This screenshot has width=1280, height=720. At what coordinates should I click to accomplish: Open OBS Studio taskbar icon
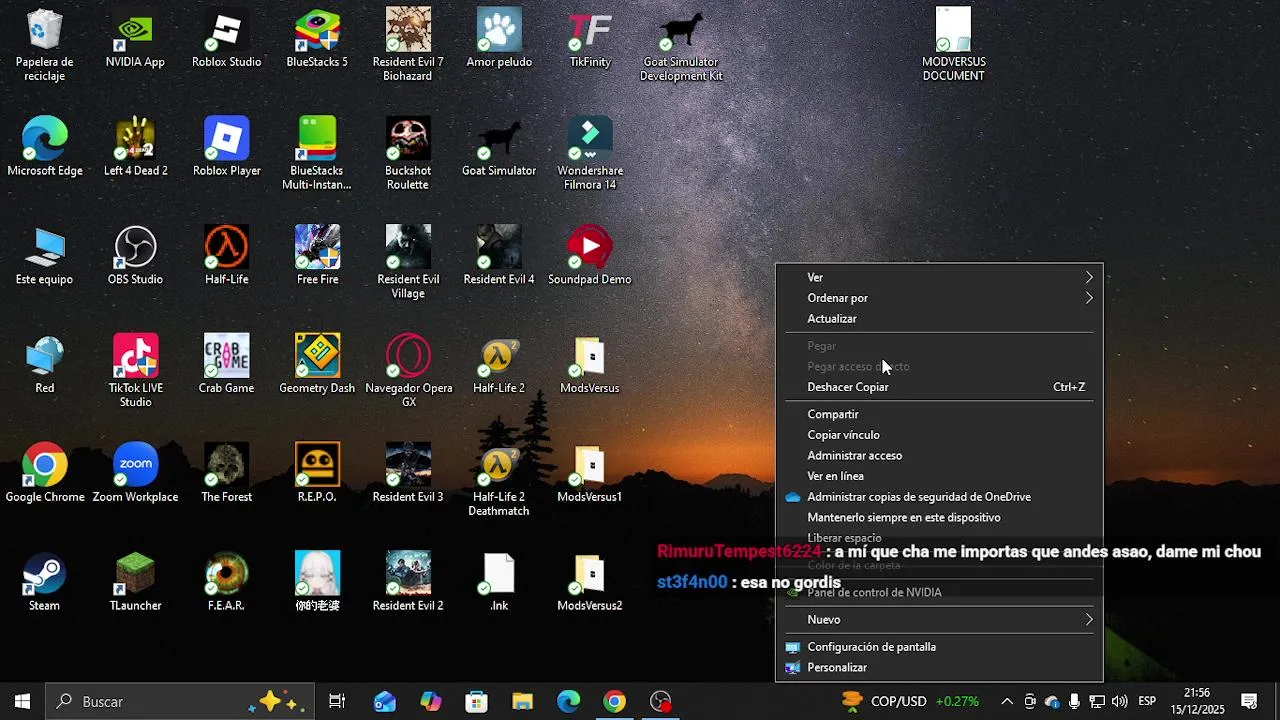[661, 702]
